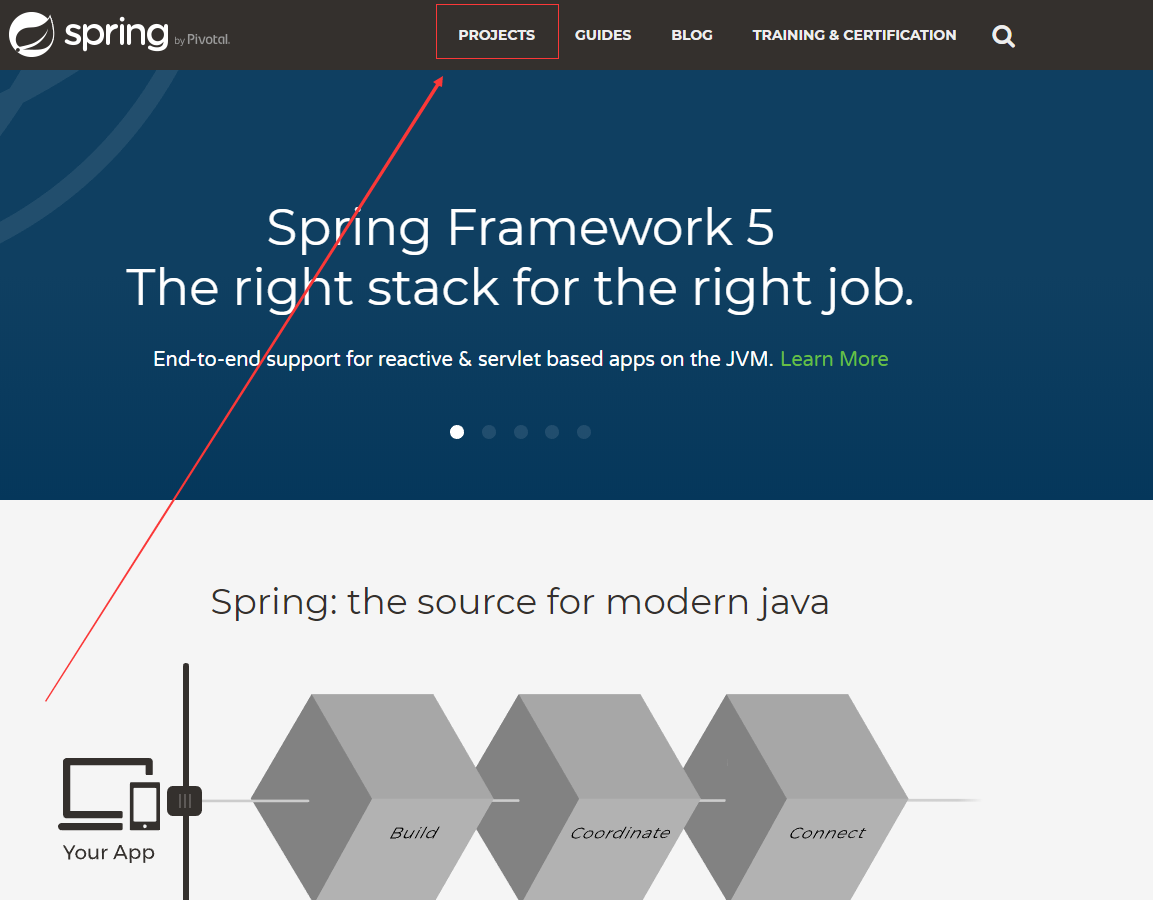
Task: Click the Spring Framework 5 heading
Action: [x=520, y=229]
